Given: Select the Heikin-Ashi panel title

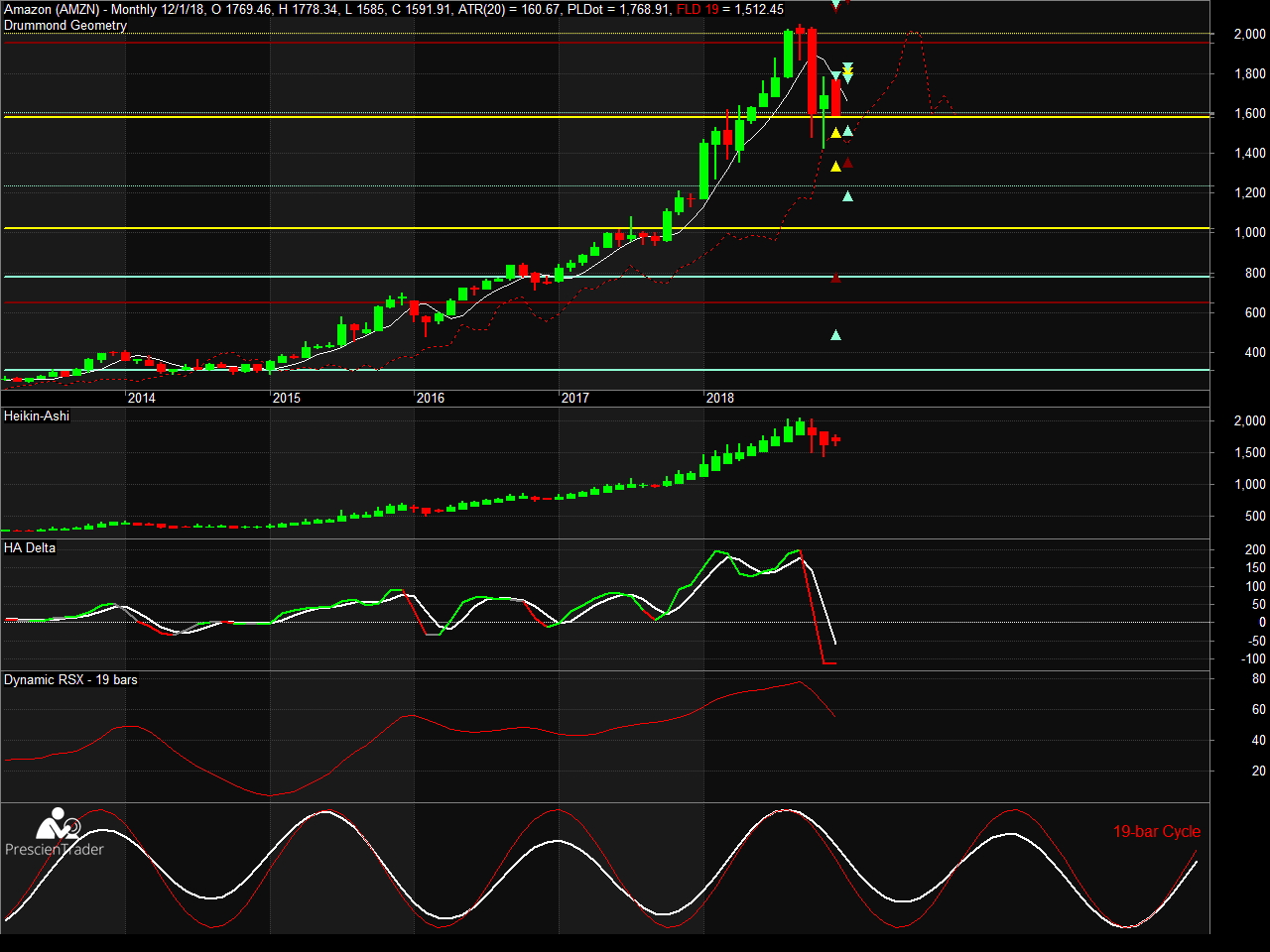Looking at the screenshot, I should click(x=37, y=416).
